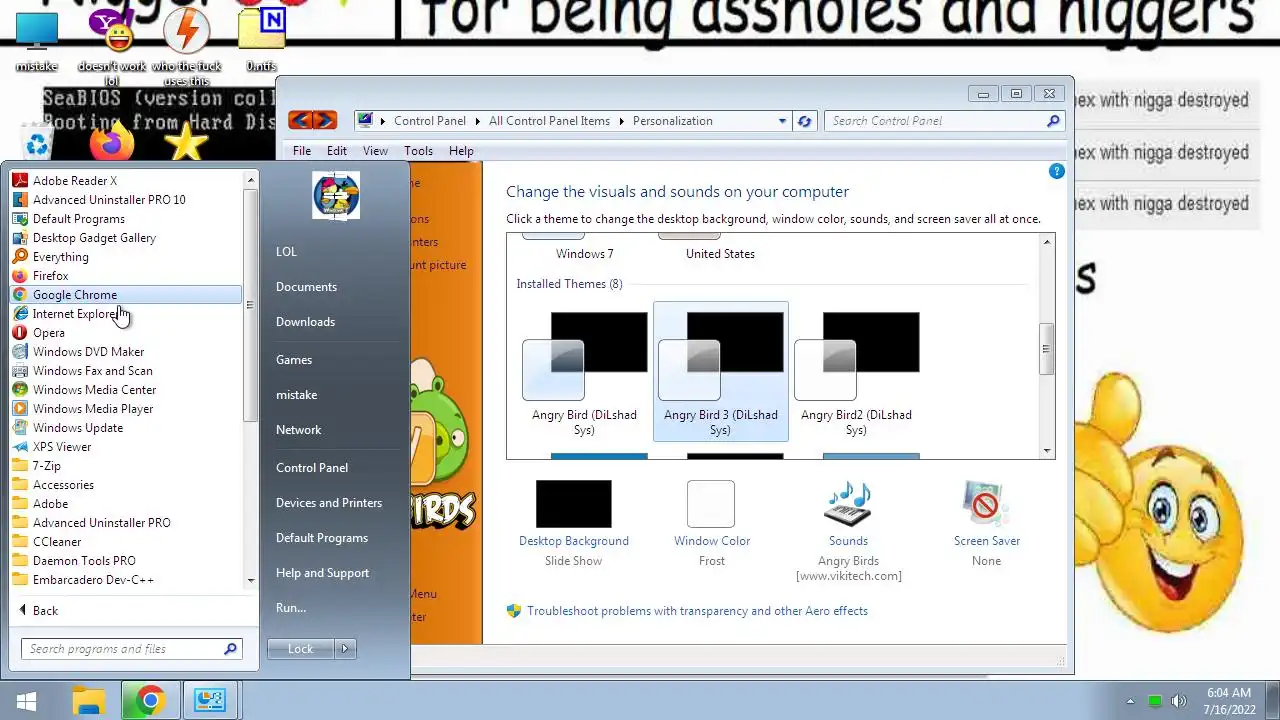Open Windows Fax and Scan
Viewport: 1280px width, 720px height.
(x=93, y=371)
